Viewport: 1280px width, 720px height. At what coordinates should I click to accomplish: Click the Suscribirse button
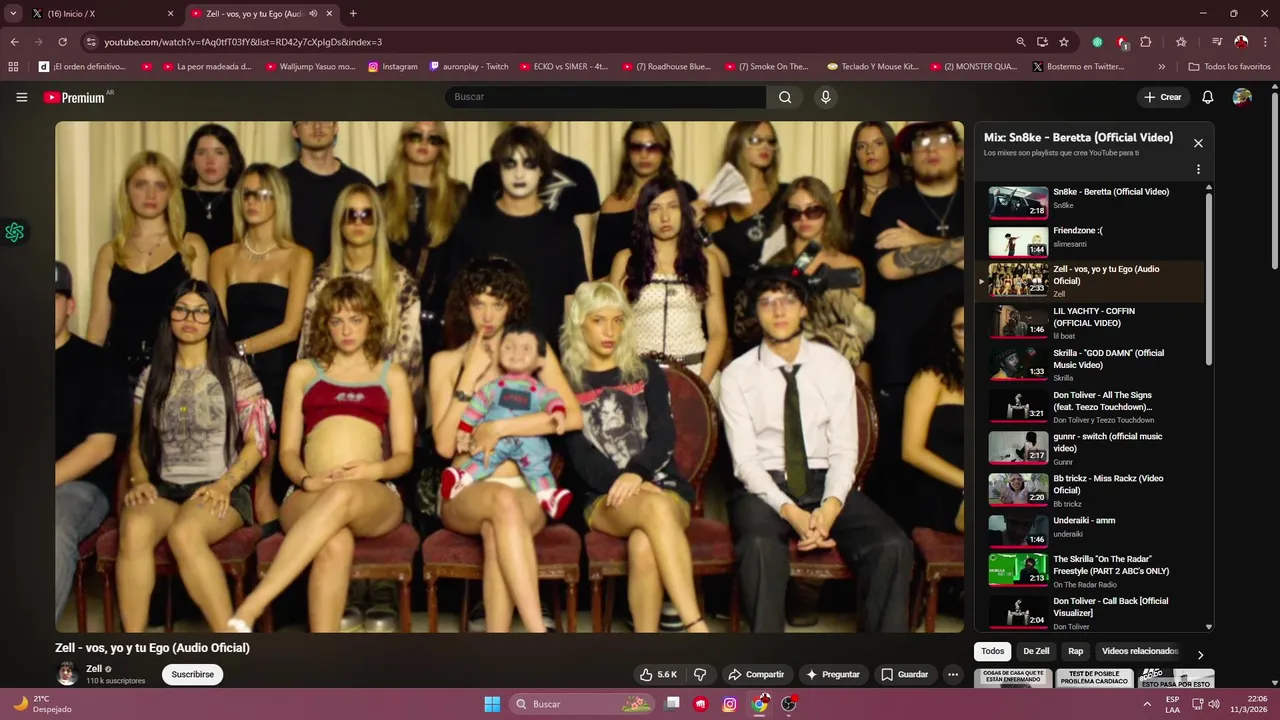(192, 674)
